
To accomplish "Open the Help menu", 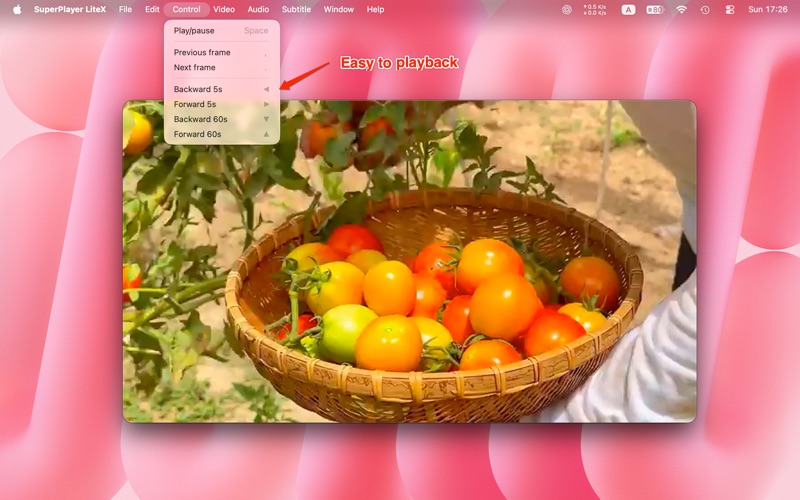I will point(376,9).
